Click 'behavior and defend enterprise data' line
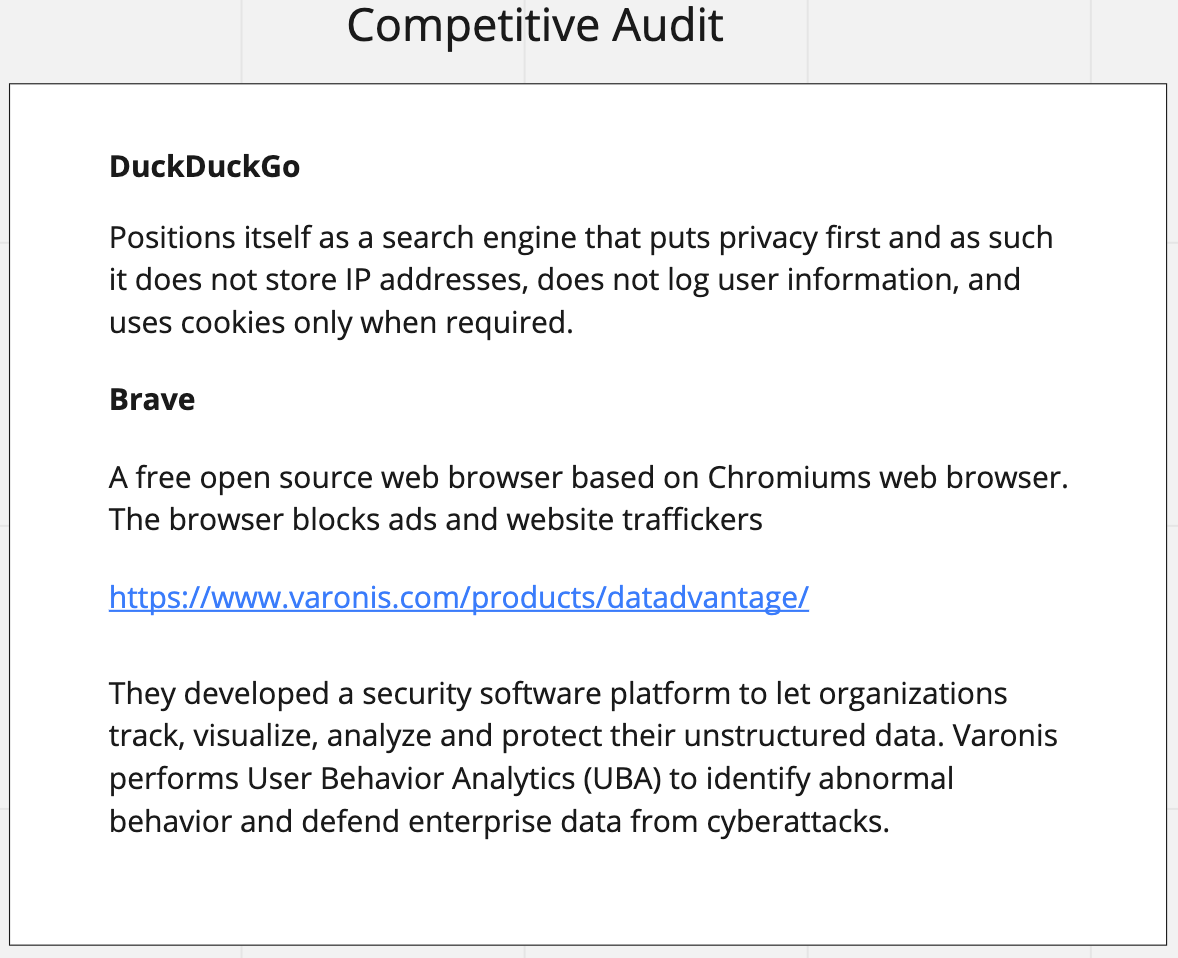Viewport: 1178px width, 958px height. pyautogui.click(x=499, y=821)
